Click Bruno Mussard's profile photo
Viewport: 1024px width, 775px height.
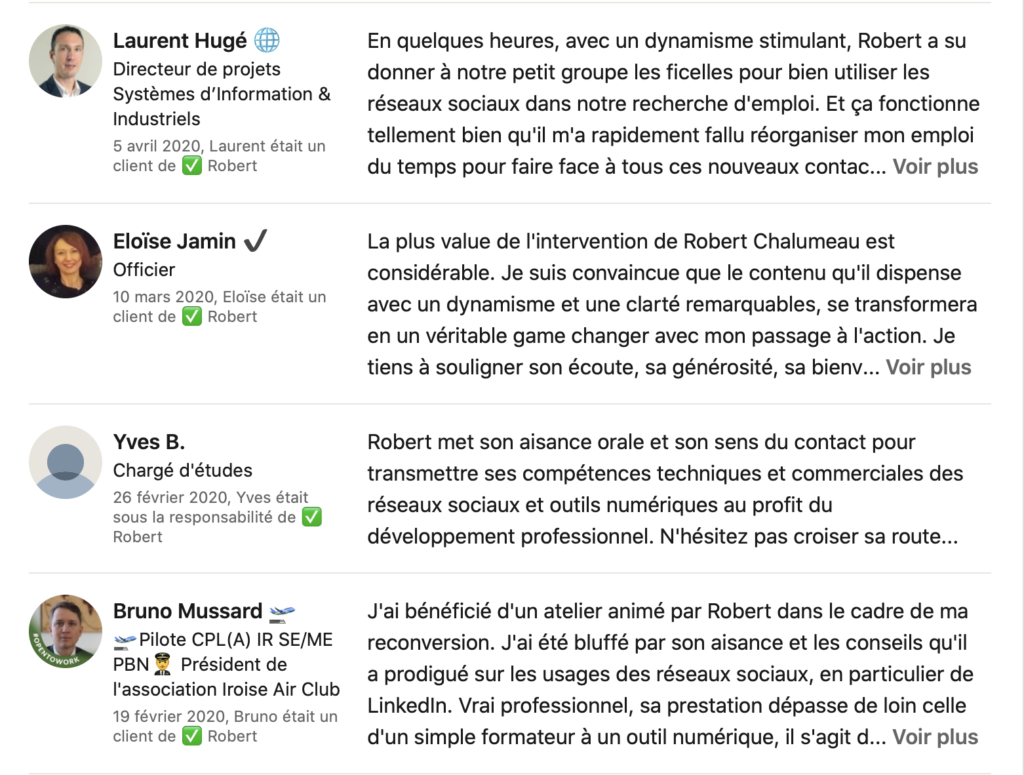tap(65, 631)
